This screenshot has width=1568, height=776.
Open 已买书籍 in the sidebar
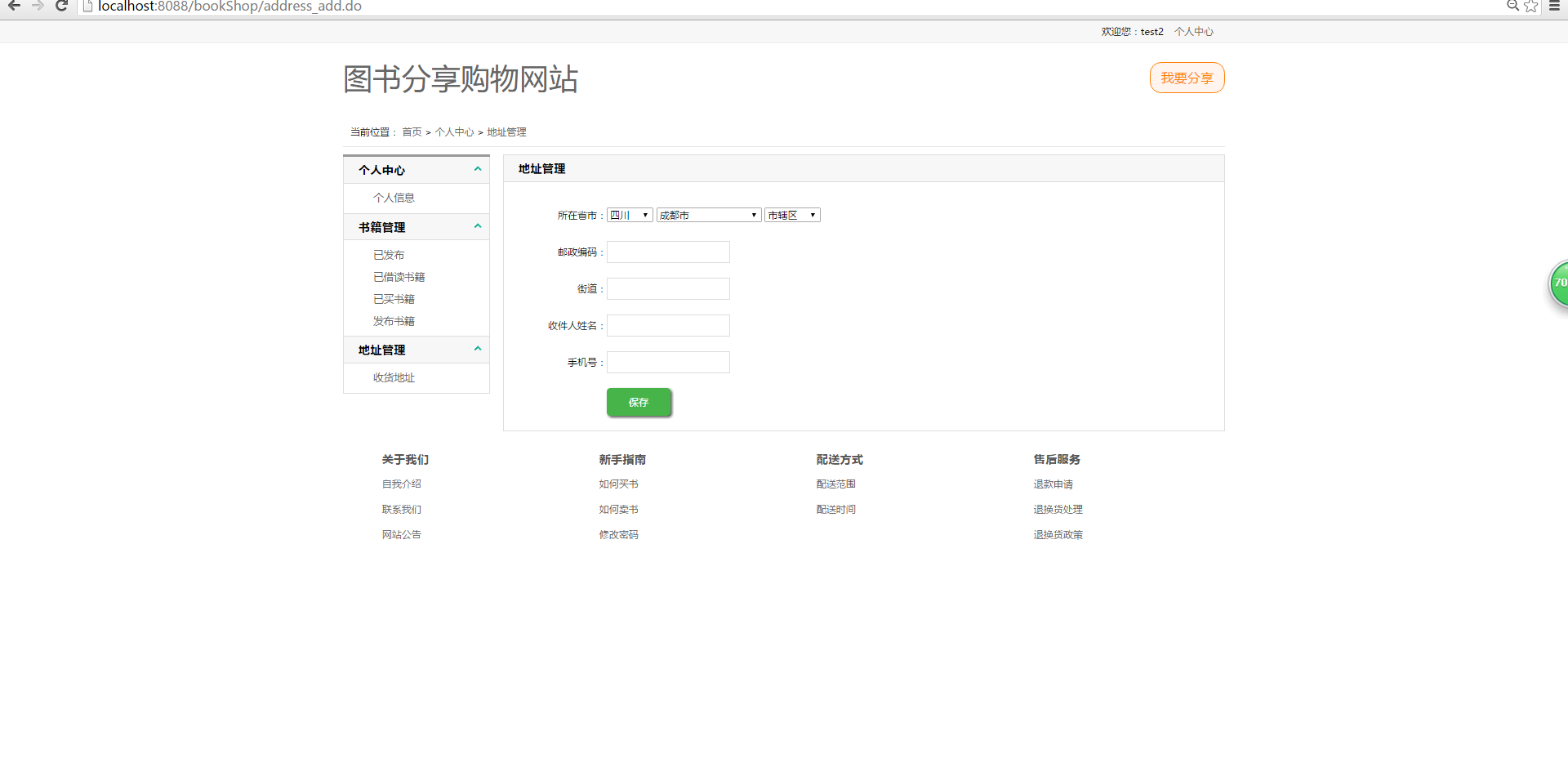394,299
